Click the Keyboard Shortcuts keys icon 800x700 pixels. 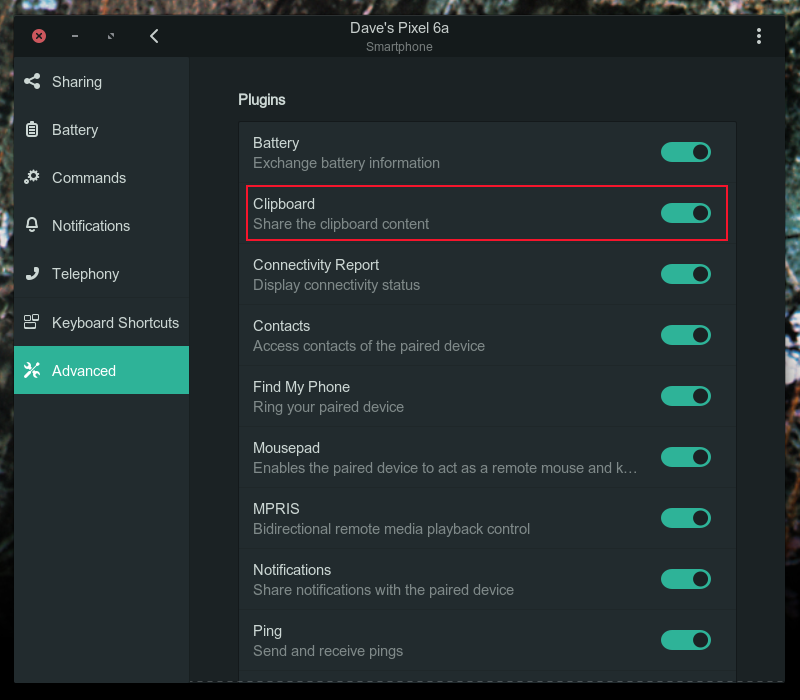[x=31, y=321]
